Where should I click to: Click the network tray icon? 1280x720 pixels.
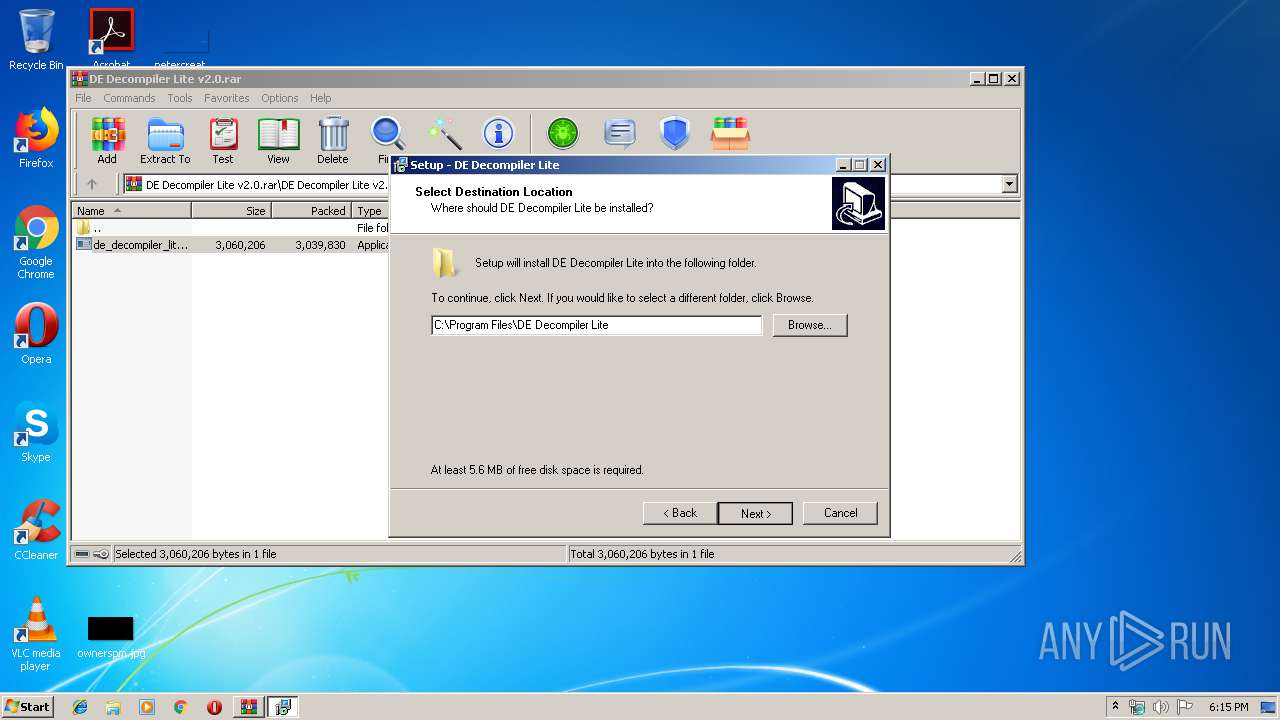point(1137,707)
